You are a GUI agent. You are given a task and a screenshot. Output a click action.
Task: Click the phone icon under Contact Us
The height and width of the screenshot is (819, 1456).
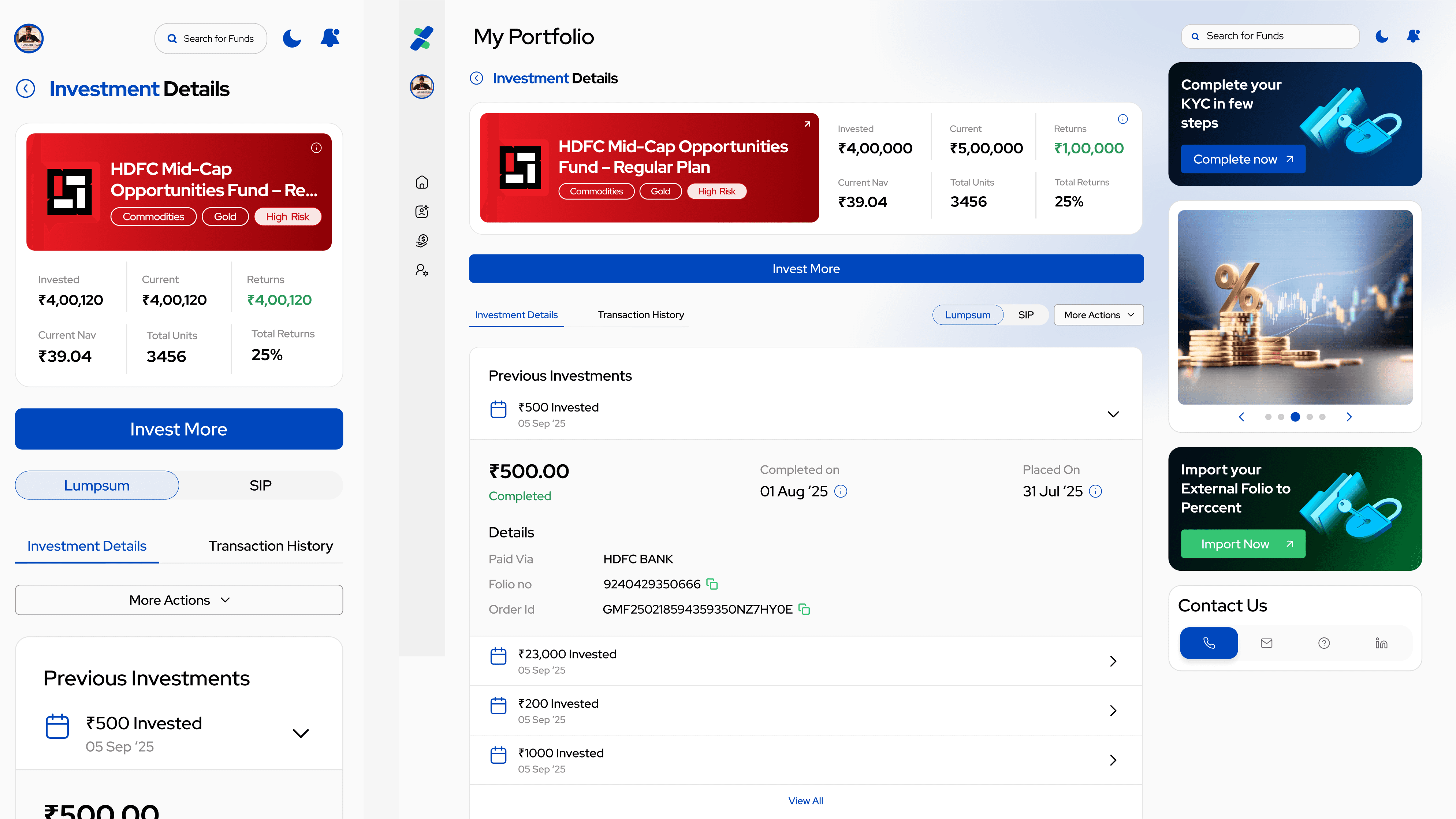[x=1209, y=643]
